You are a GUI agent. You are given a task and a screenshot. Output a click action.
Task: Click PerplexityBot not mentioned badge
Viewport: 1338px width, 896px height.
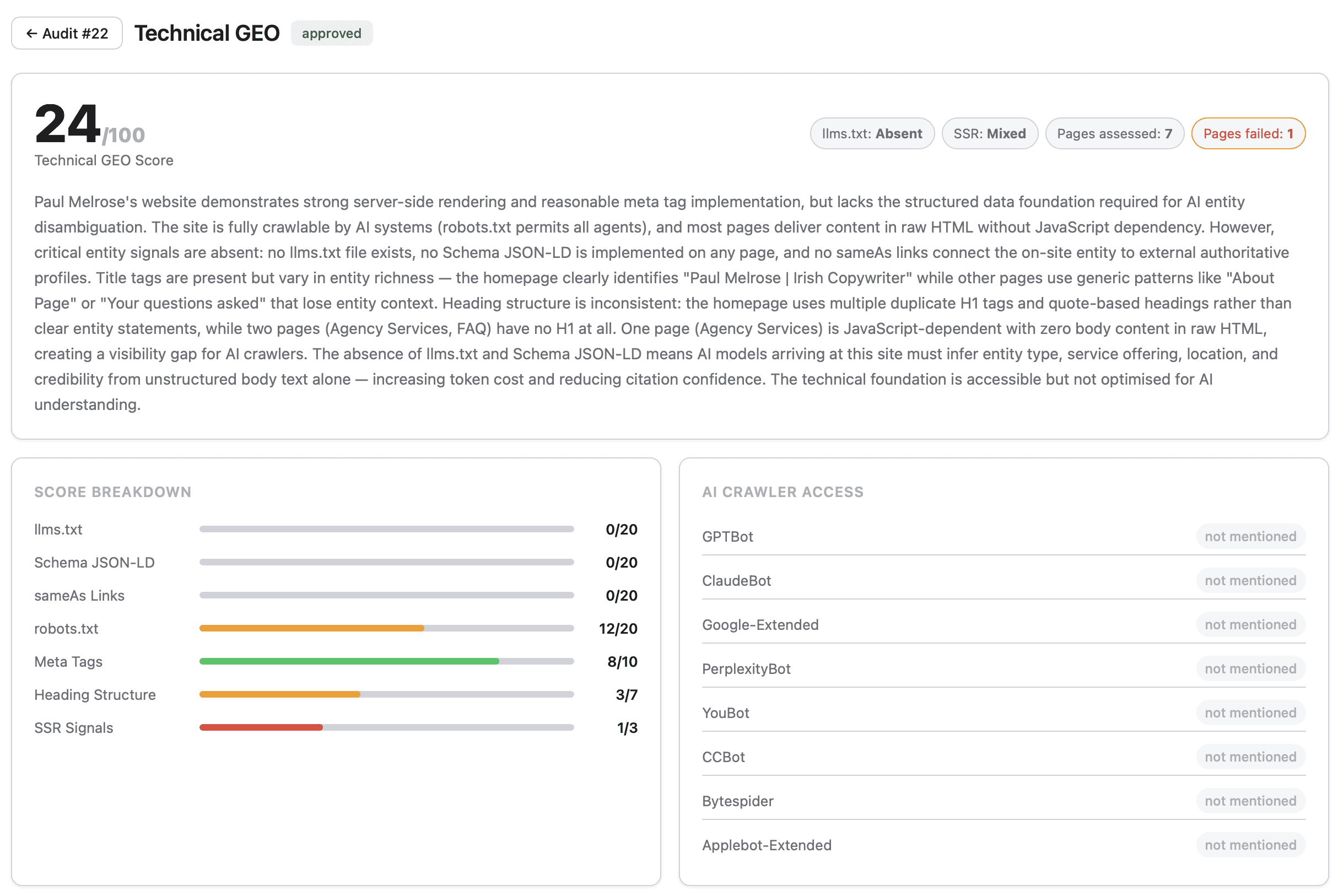(1249, 668)
